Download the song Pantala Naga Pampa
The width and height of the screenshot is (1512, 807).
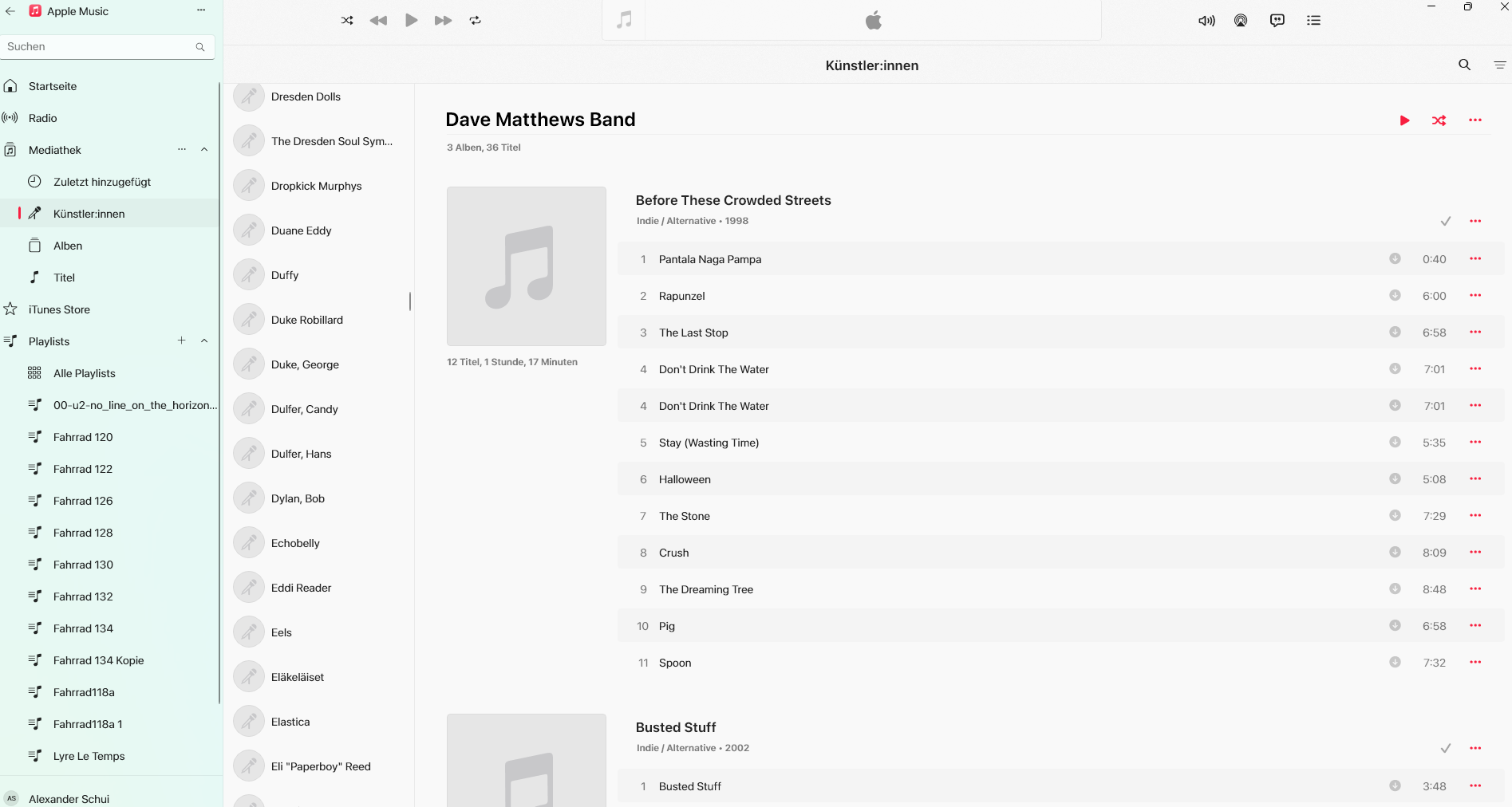1395,258
